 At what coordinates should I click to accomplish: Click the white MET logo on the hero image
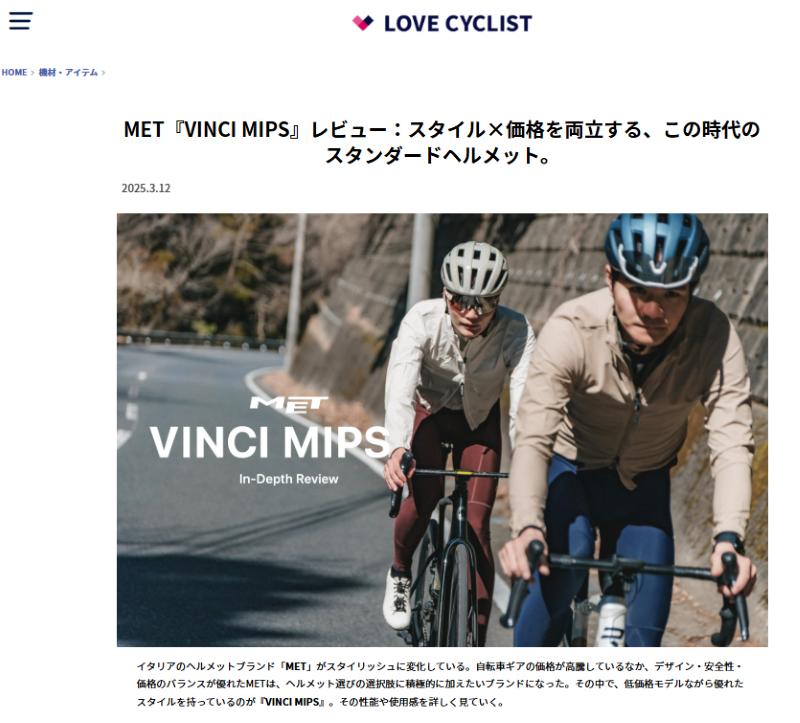(288, 404)
